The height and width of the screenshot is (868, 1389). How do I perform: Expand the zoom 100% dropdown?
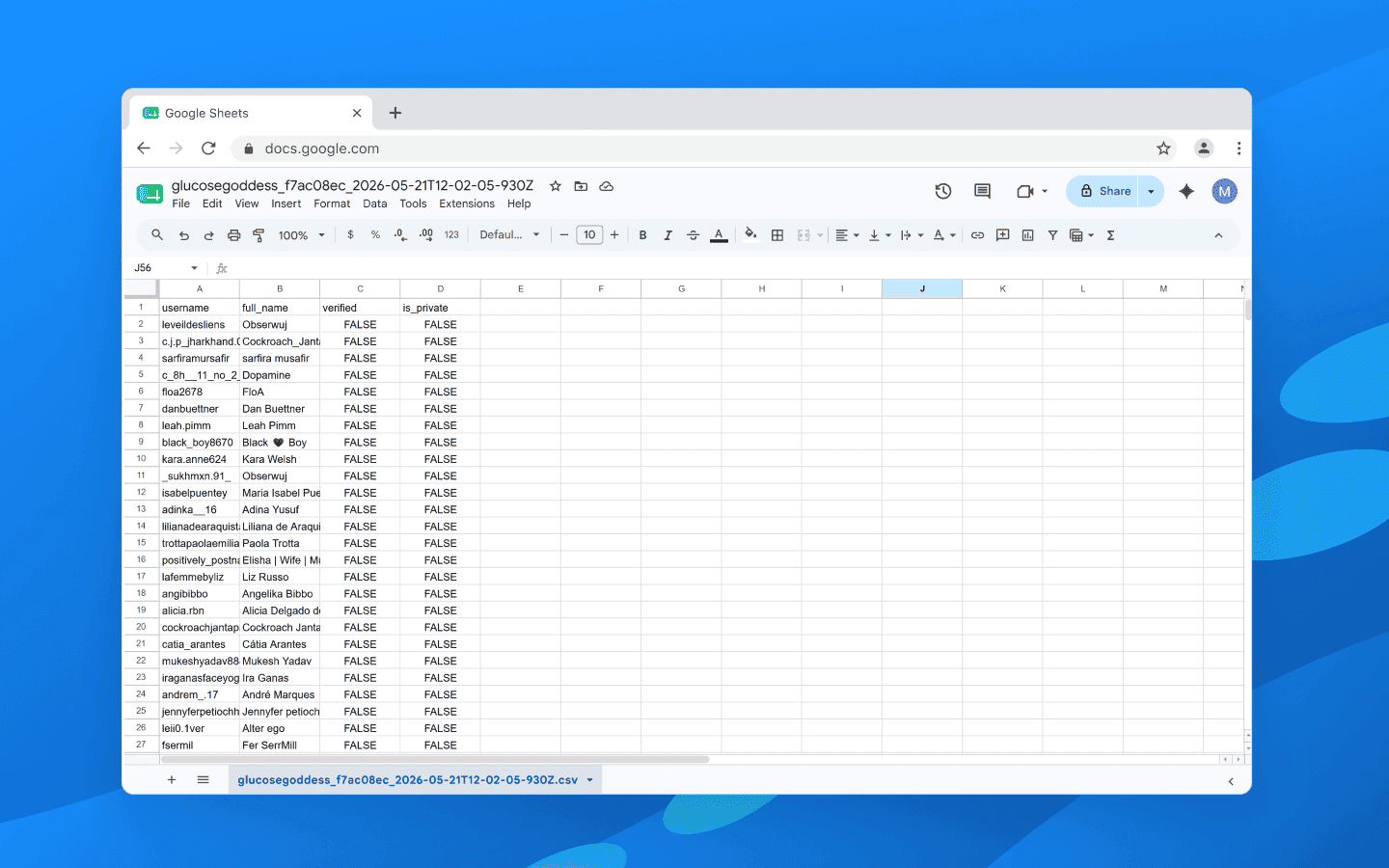[x=301, y=235]
